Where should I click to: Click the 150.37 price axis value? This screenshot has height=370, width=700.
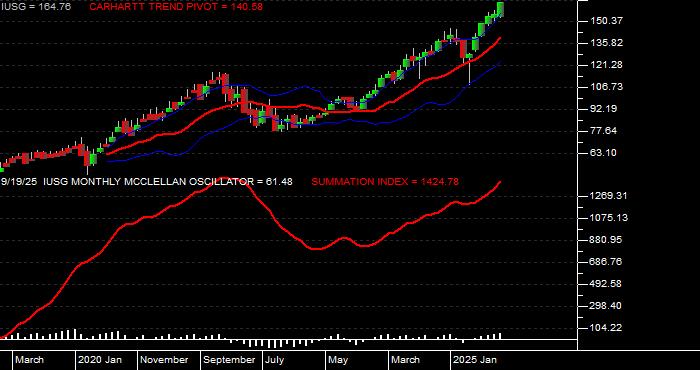[x=605, y=21]
